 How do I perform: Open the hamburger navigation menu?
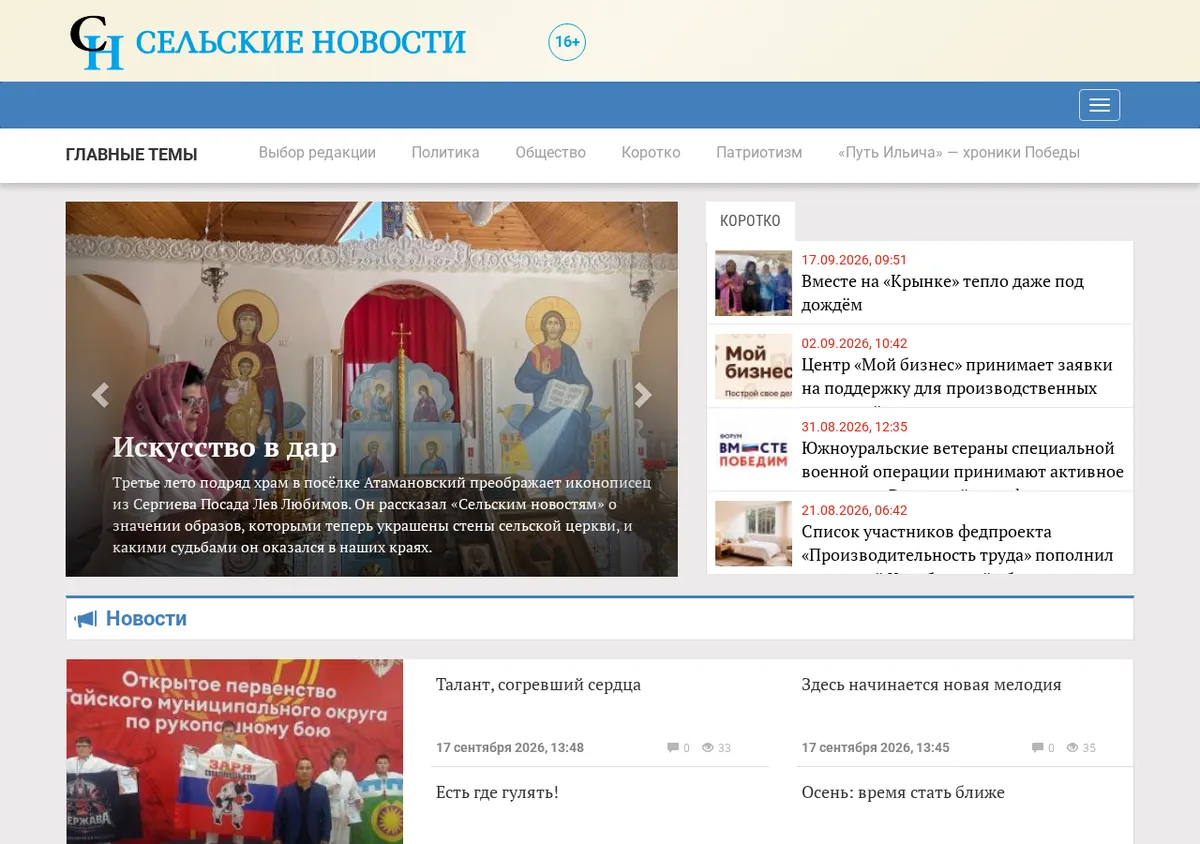pos(1099,105)
